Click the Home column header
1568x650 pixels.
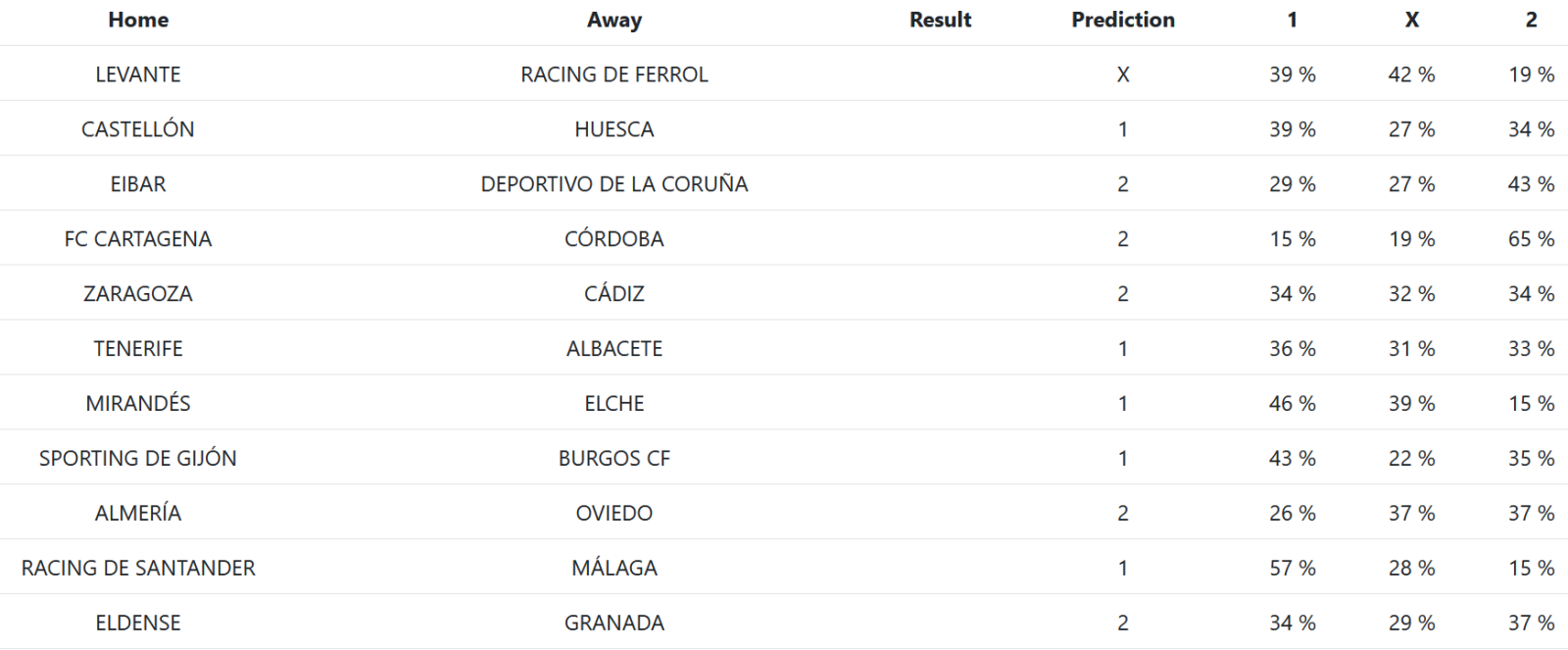(x=138, y=20)
